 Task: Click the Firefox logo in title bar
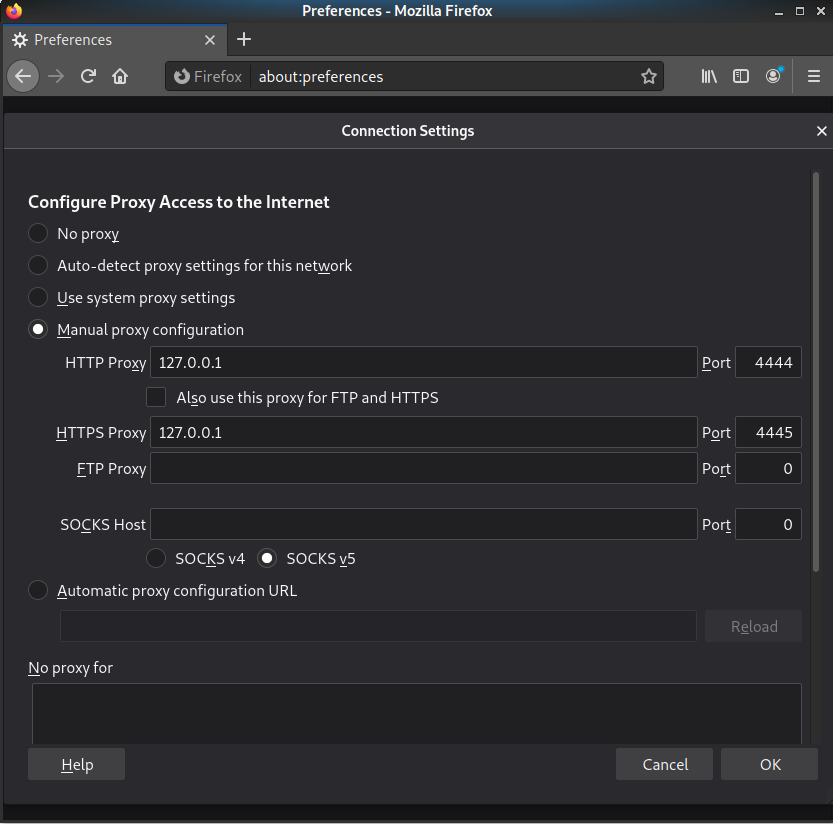(x=14, y=11)
